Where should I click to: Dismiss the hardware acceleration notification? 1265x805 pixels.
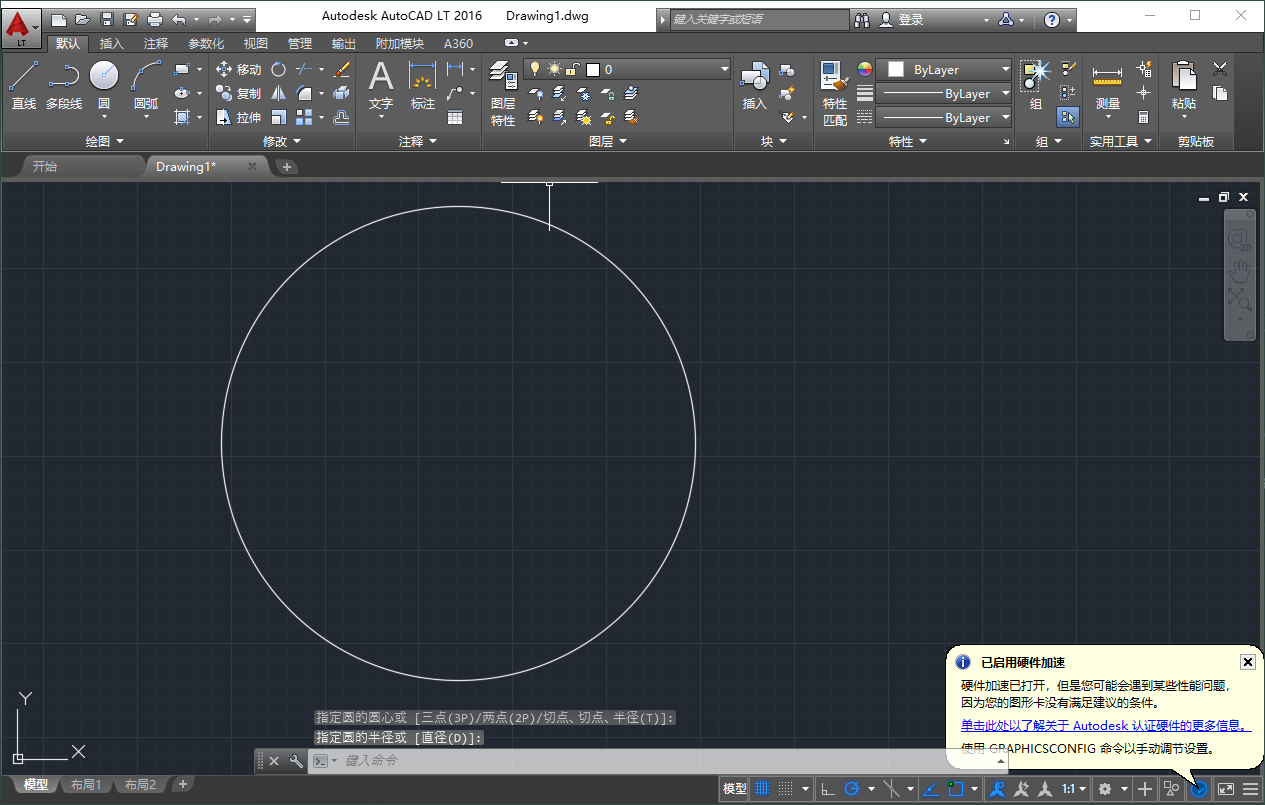pos(1247,662)
